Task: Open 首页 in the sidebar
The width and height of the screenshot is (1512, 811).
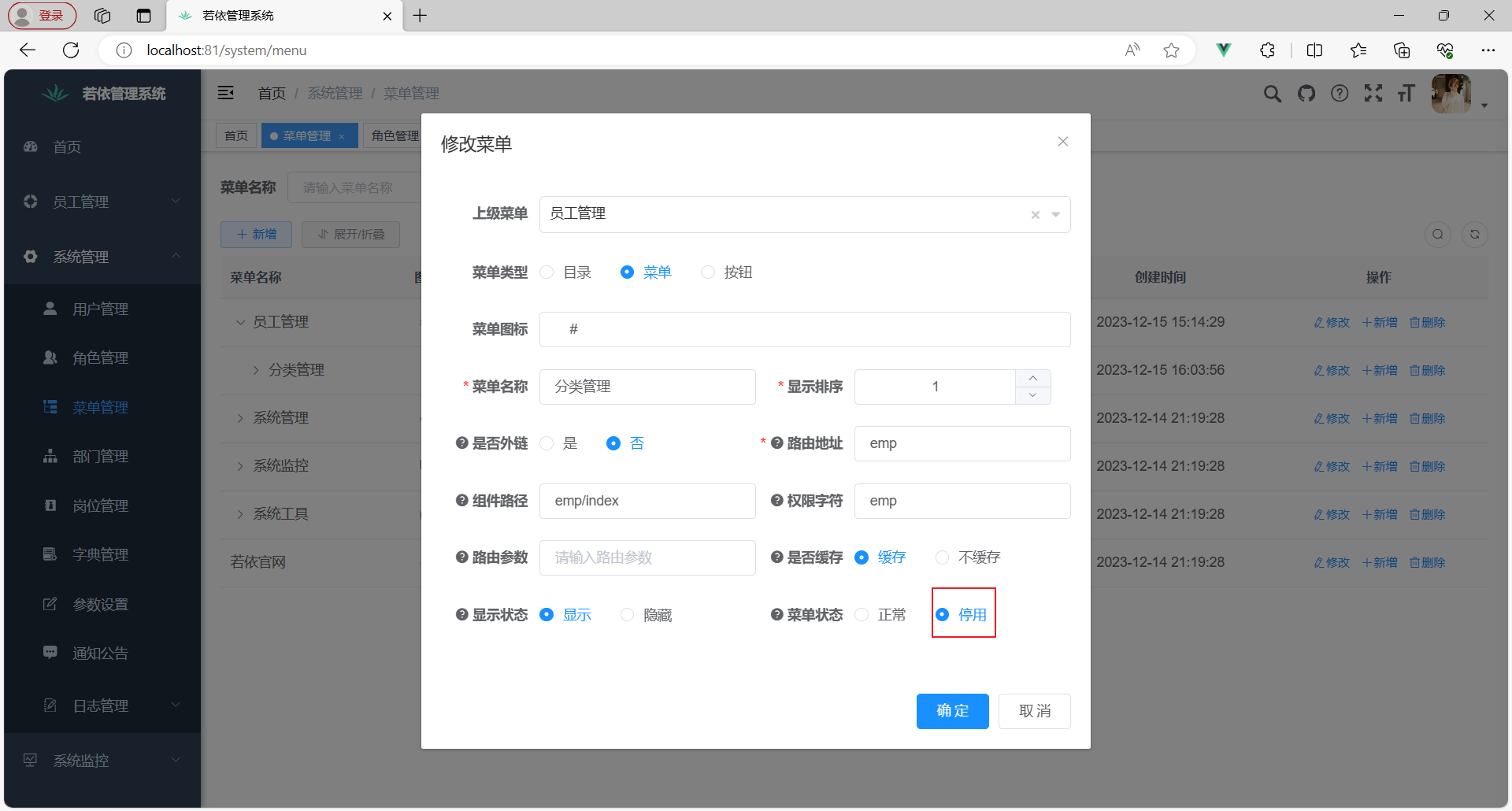Action: 102,147
